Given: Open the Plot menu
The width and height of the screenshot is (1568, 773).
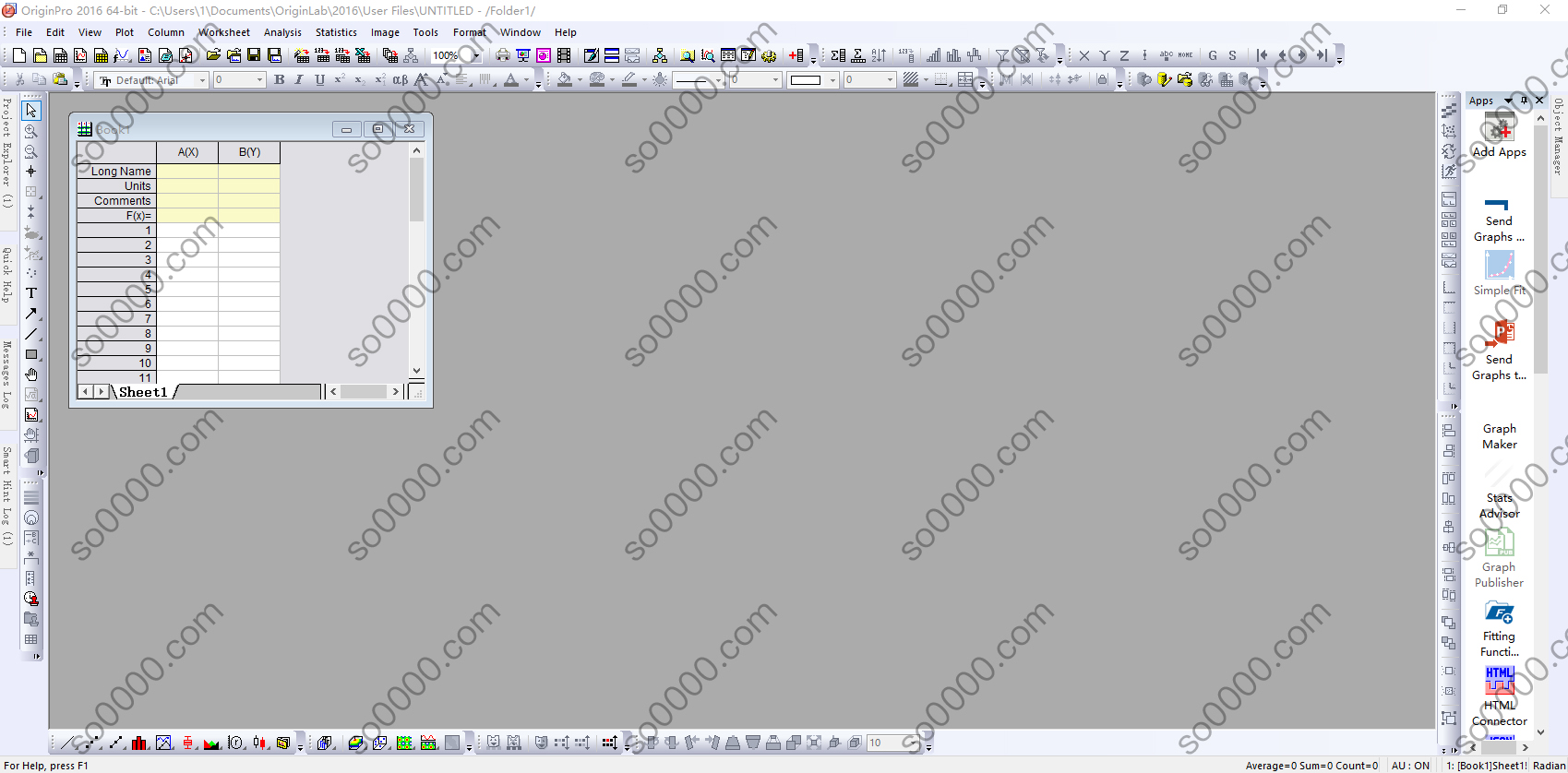Looking at the screenshot, I should point(125,32).
